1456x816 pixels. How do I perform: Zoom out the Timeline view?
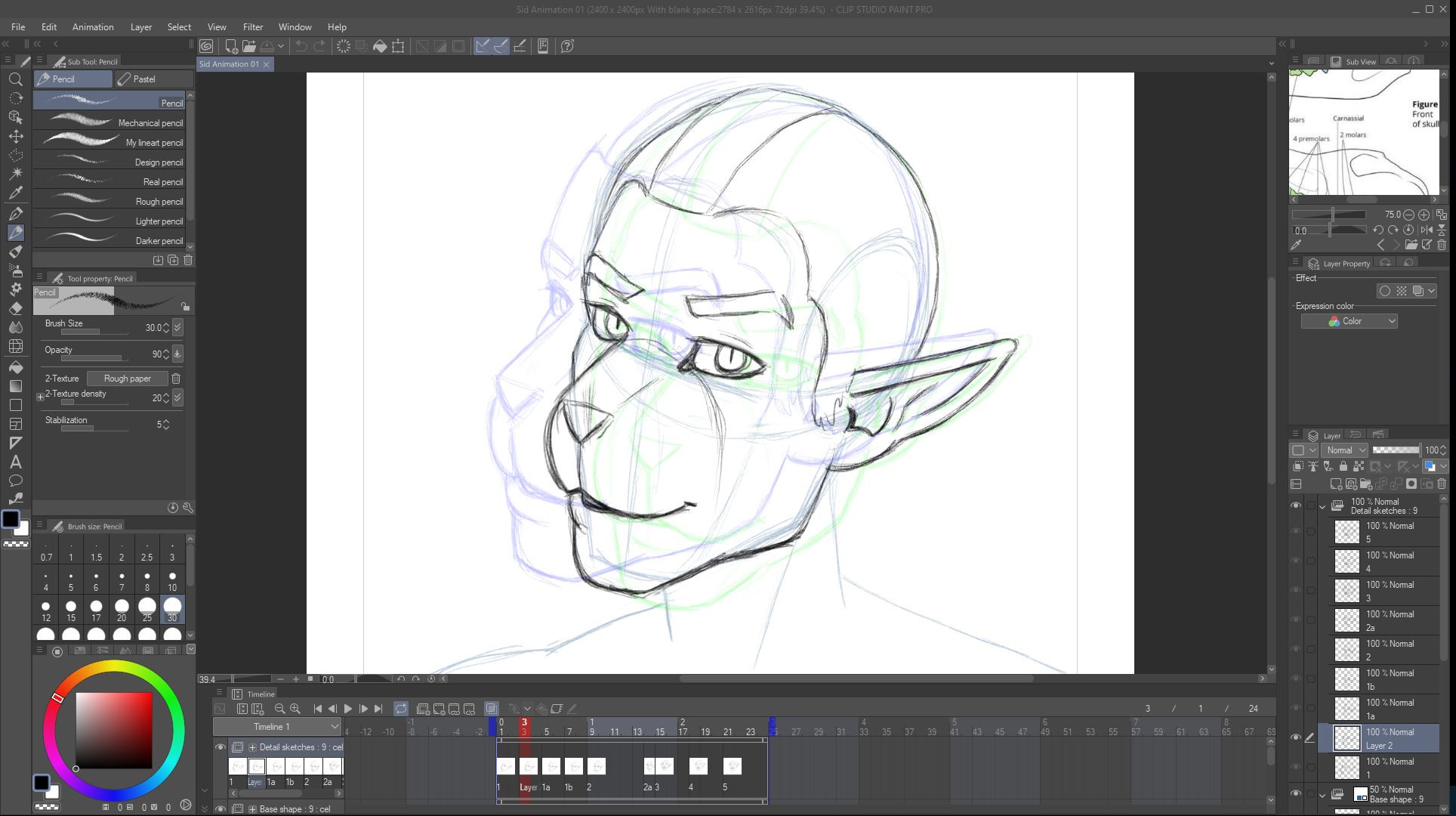[280, 709]
